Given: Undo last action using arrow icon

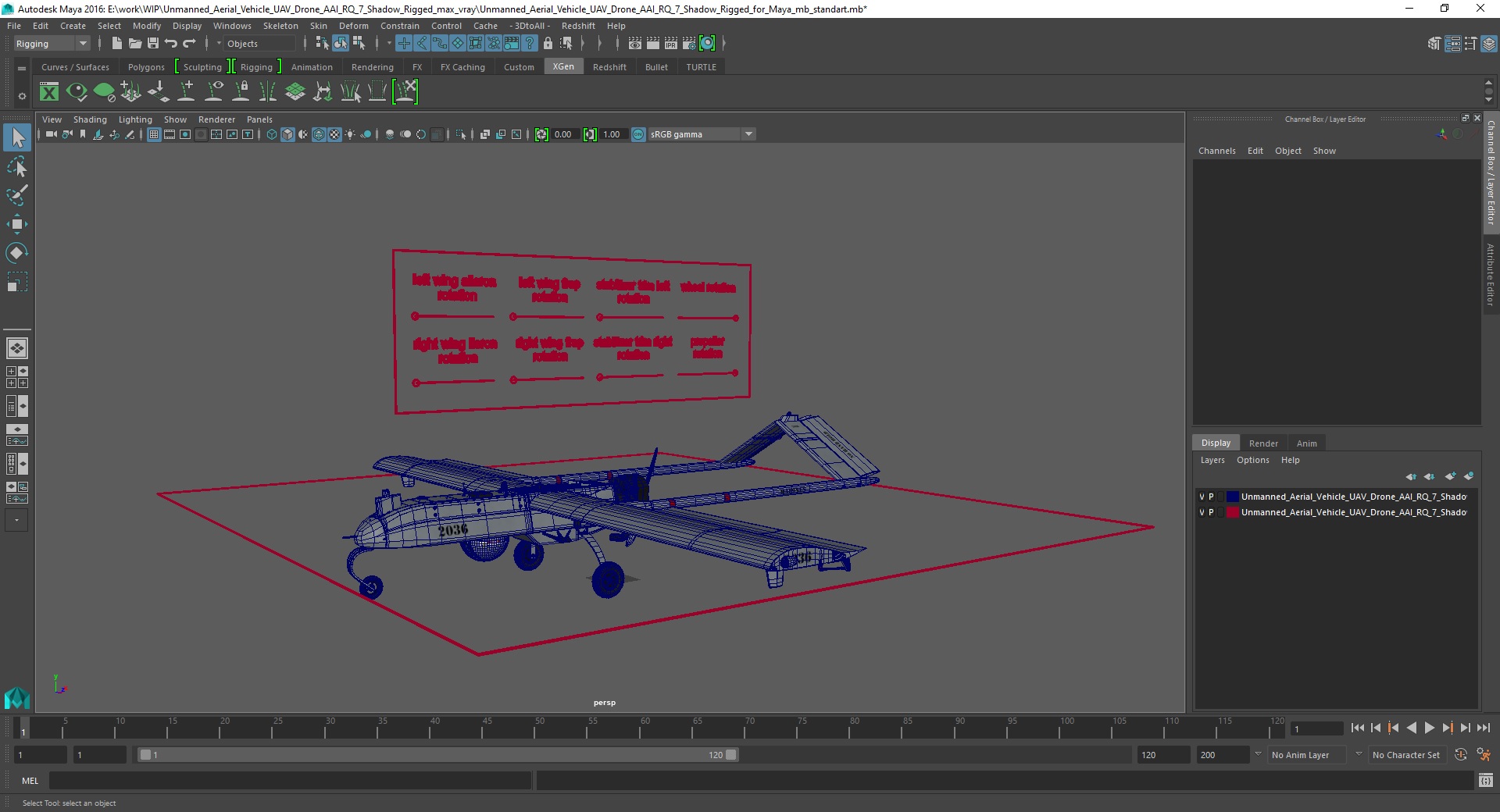Looking at the screenshot, I should [171, 44].
